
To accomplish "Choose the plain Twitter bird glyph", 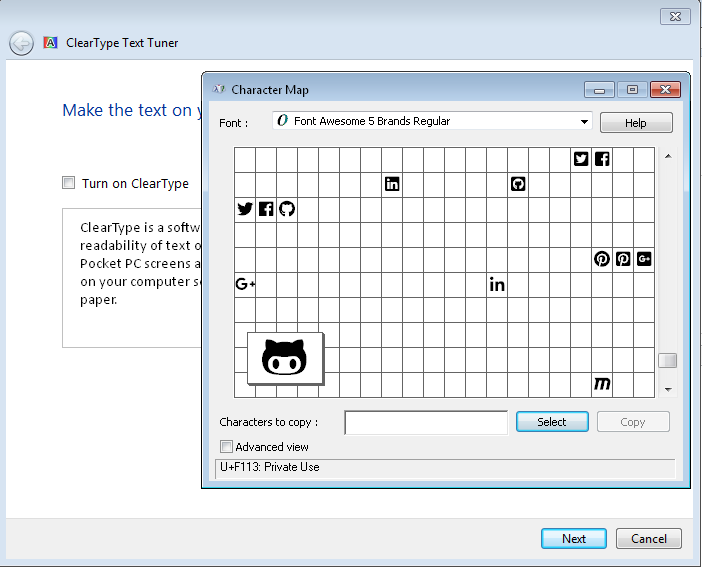I will pos(245,209).
